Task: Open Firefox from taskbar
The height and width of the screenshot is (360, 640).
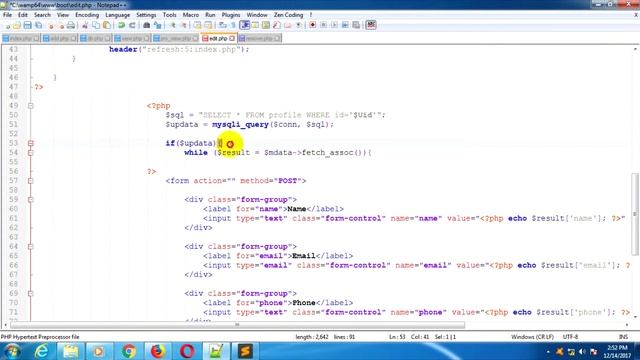Action: [157, 351]
